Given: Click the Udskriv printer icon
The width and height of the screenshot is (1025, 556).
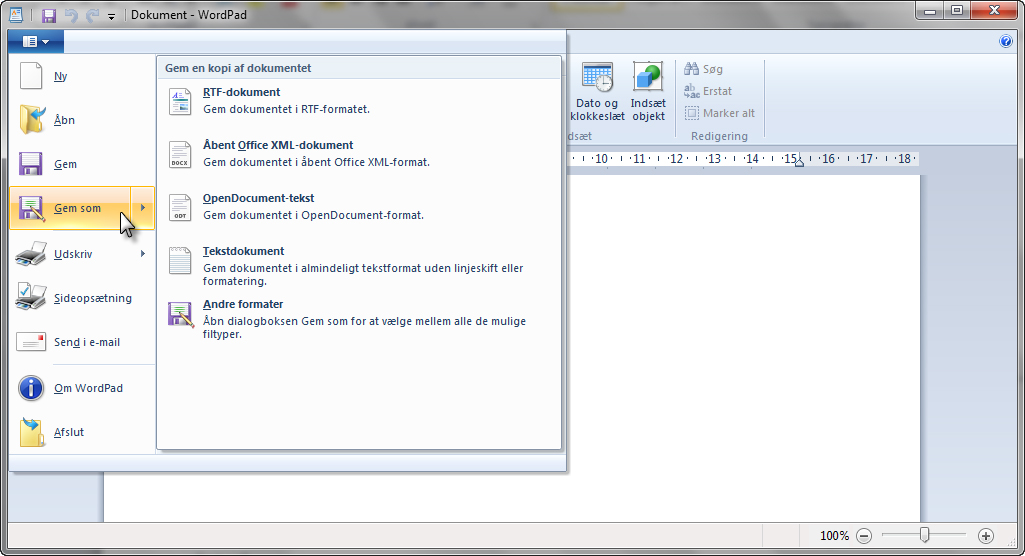Looking at the screenshot, I should tap(31, 253).
